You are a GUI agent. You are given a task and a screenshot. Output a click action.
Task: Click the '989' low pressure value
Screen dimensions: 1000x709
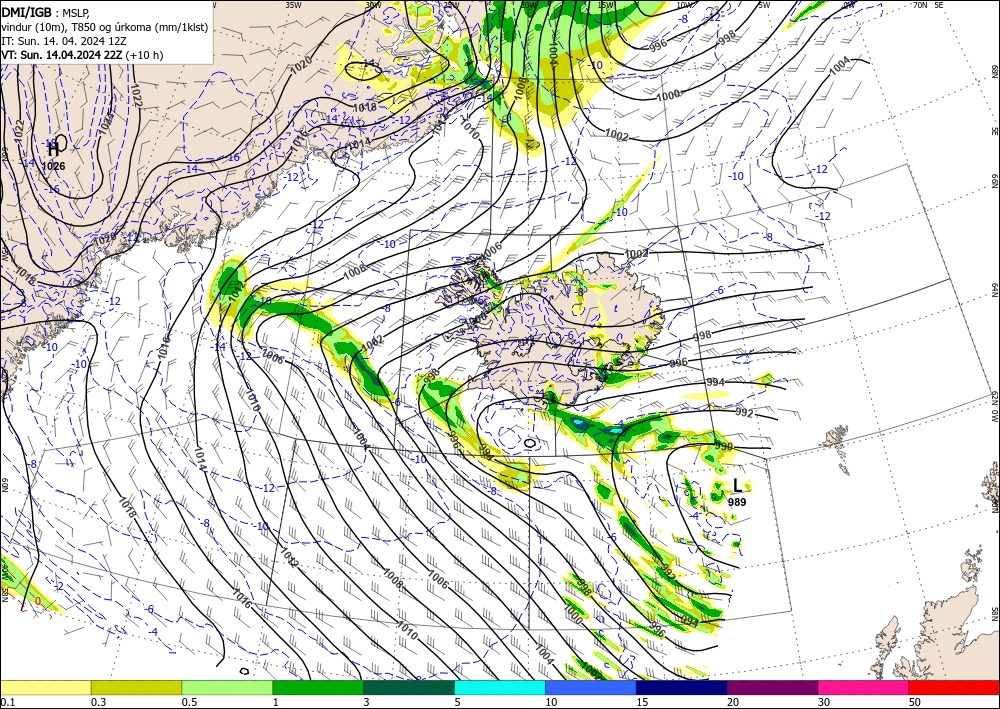(x=737, y=502)
